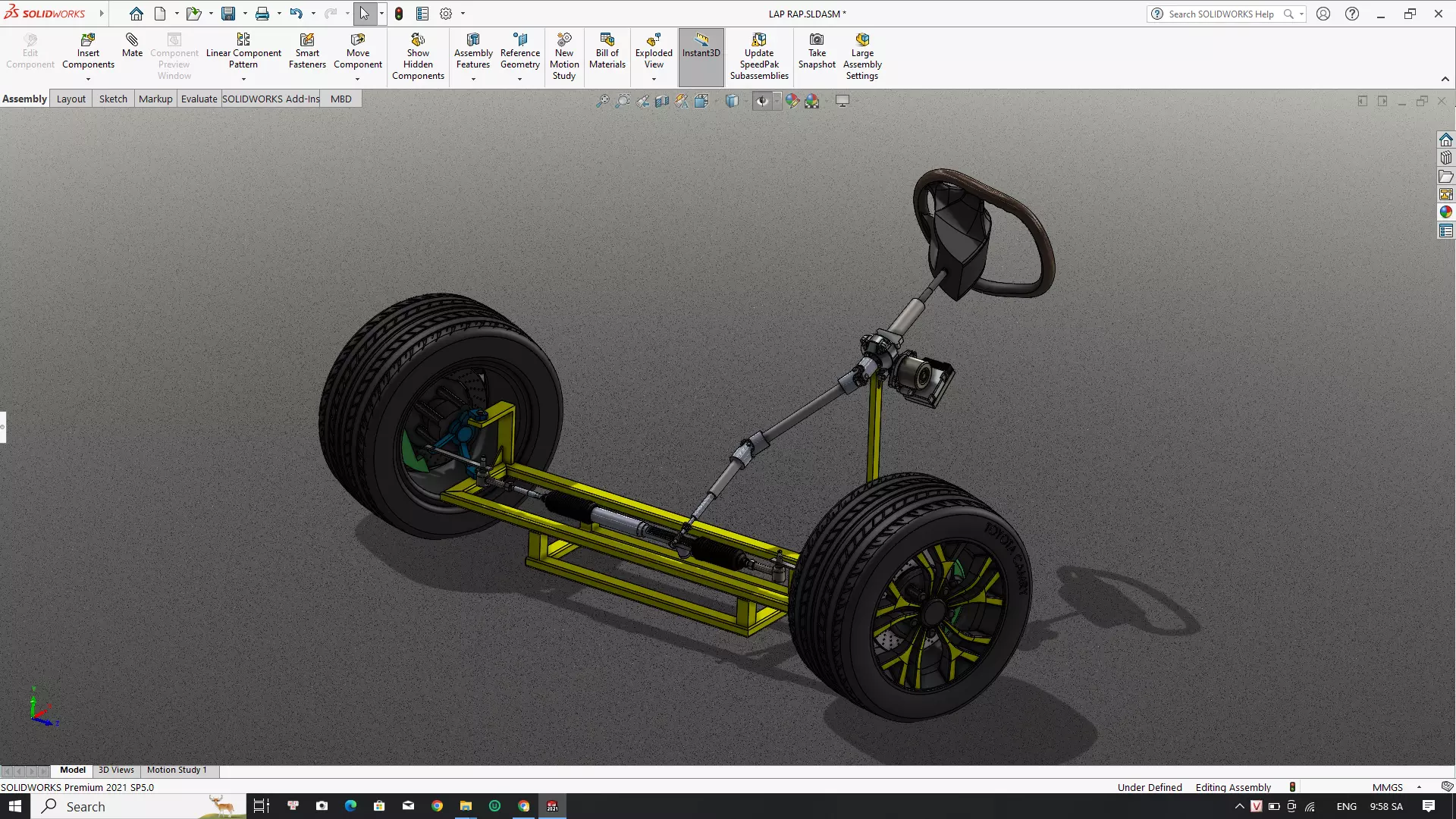Click Show Hidden Components

pos(418,57)
